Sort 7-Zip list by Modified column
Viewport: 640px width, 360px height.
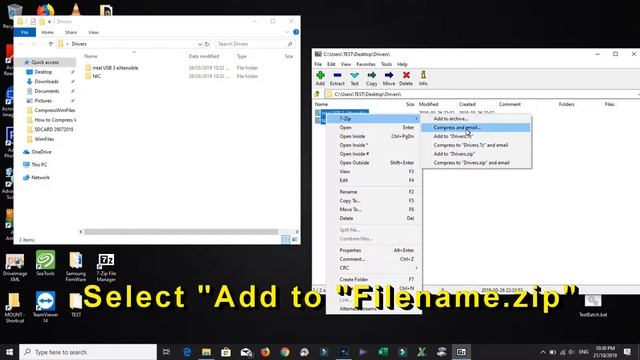429,104
